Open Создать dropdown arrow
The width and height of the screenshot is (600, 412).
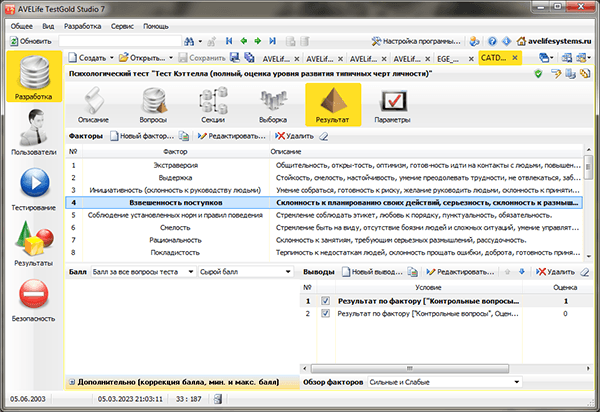tap(112, 58)
